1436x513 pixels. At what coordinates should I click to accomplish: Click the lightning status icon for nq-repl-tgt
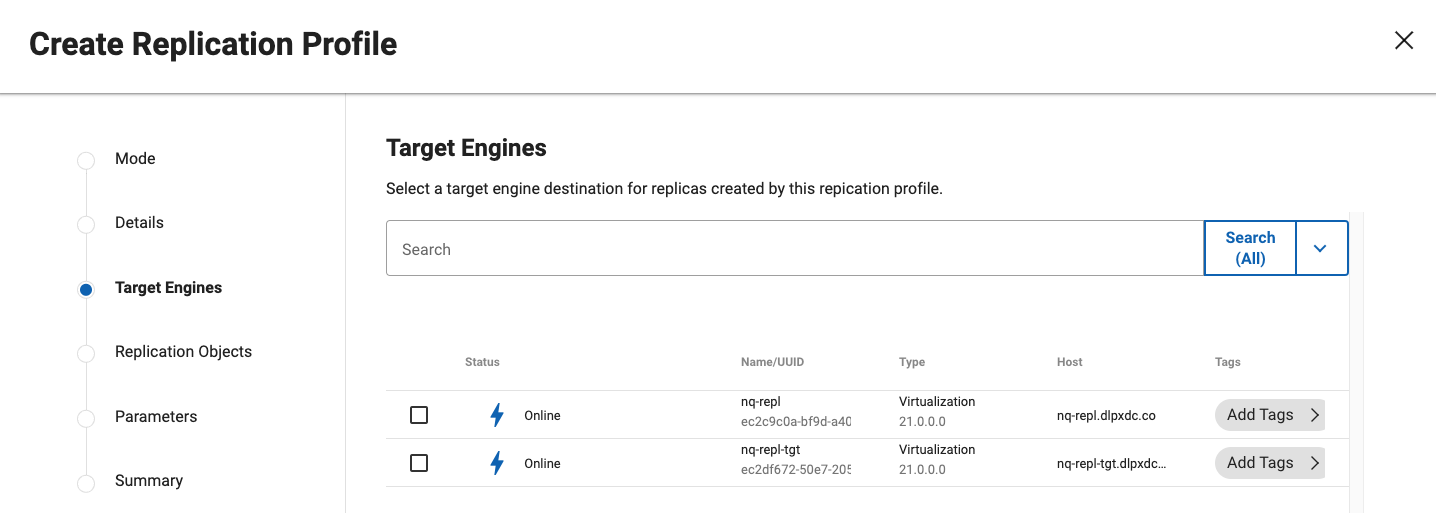(497, 463)
